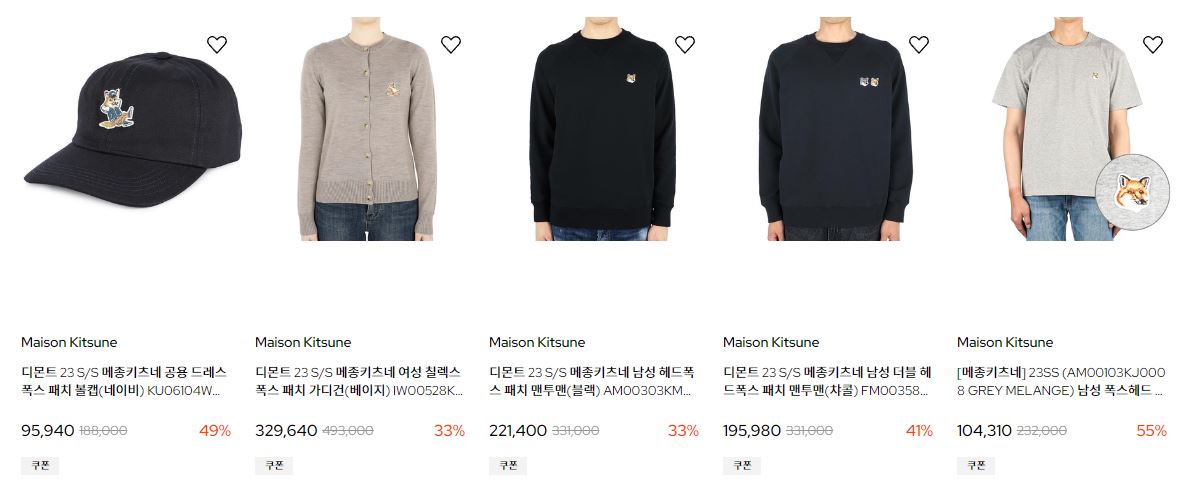Open sweatshirt title ending AM00303KM

[x=592, y=382]
